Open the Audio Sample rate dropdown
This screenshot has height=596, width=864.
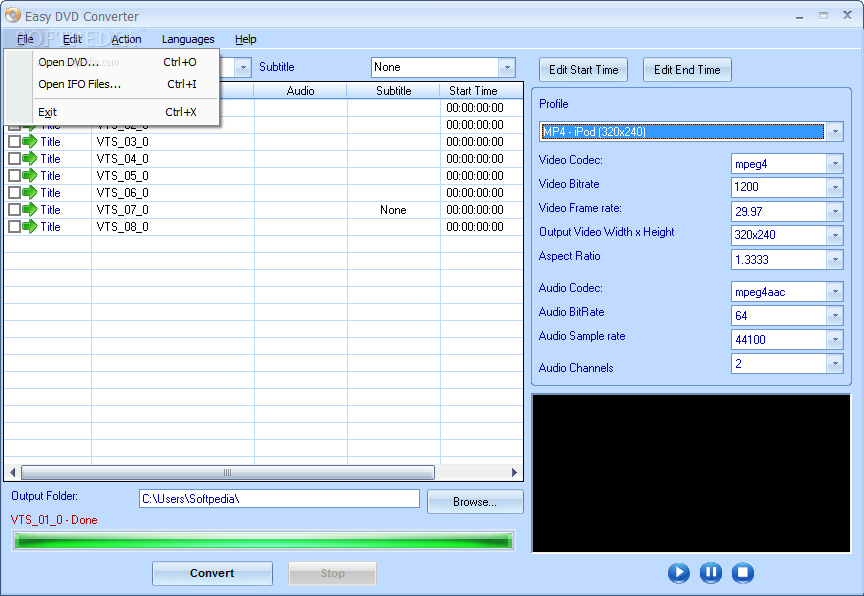pos(835,339)
